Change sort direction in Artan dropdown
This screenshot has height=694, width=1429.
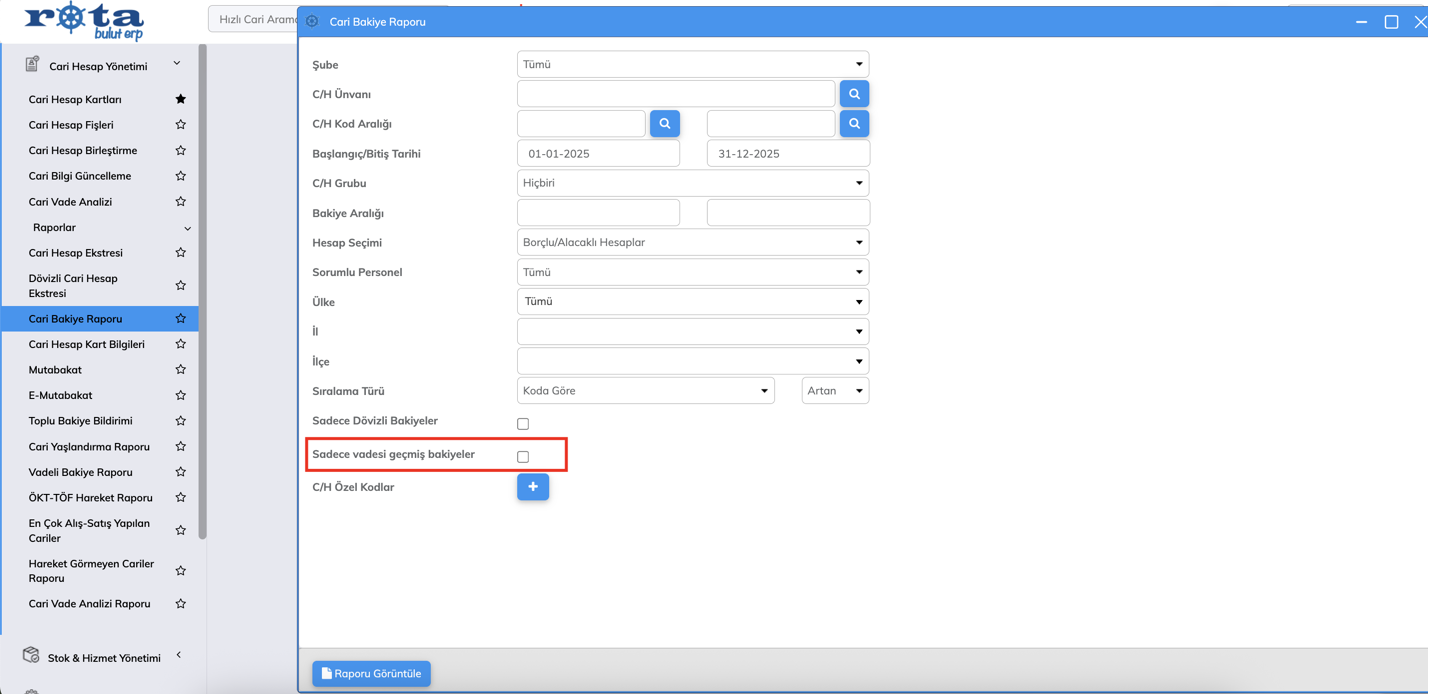[x=835, y=391]
